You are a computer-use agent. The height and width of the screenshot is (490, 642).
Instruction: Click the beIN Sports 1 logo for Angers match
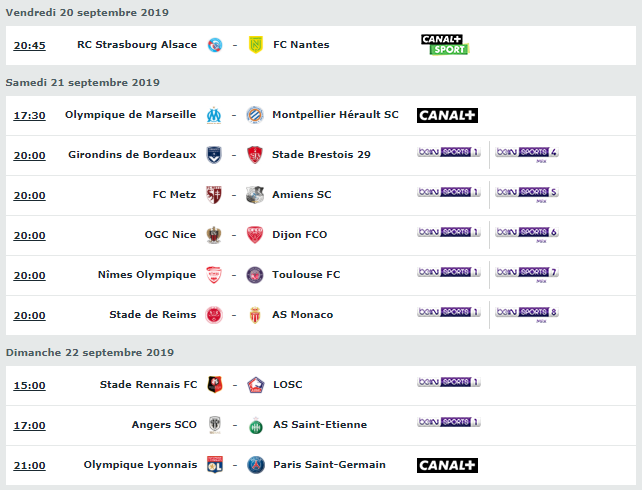pyautogui.click(x=449, y=422)
